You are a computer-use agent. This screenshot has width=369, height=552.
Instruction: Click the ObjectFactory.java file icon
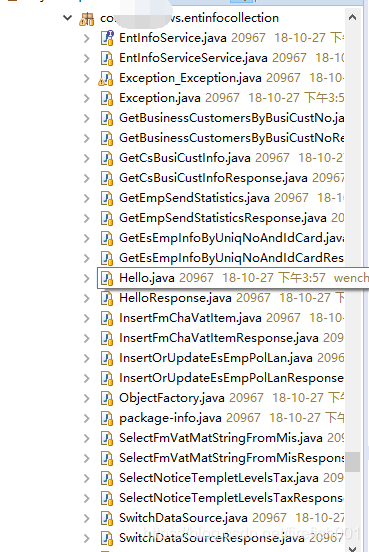coord(107,399)
